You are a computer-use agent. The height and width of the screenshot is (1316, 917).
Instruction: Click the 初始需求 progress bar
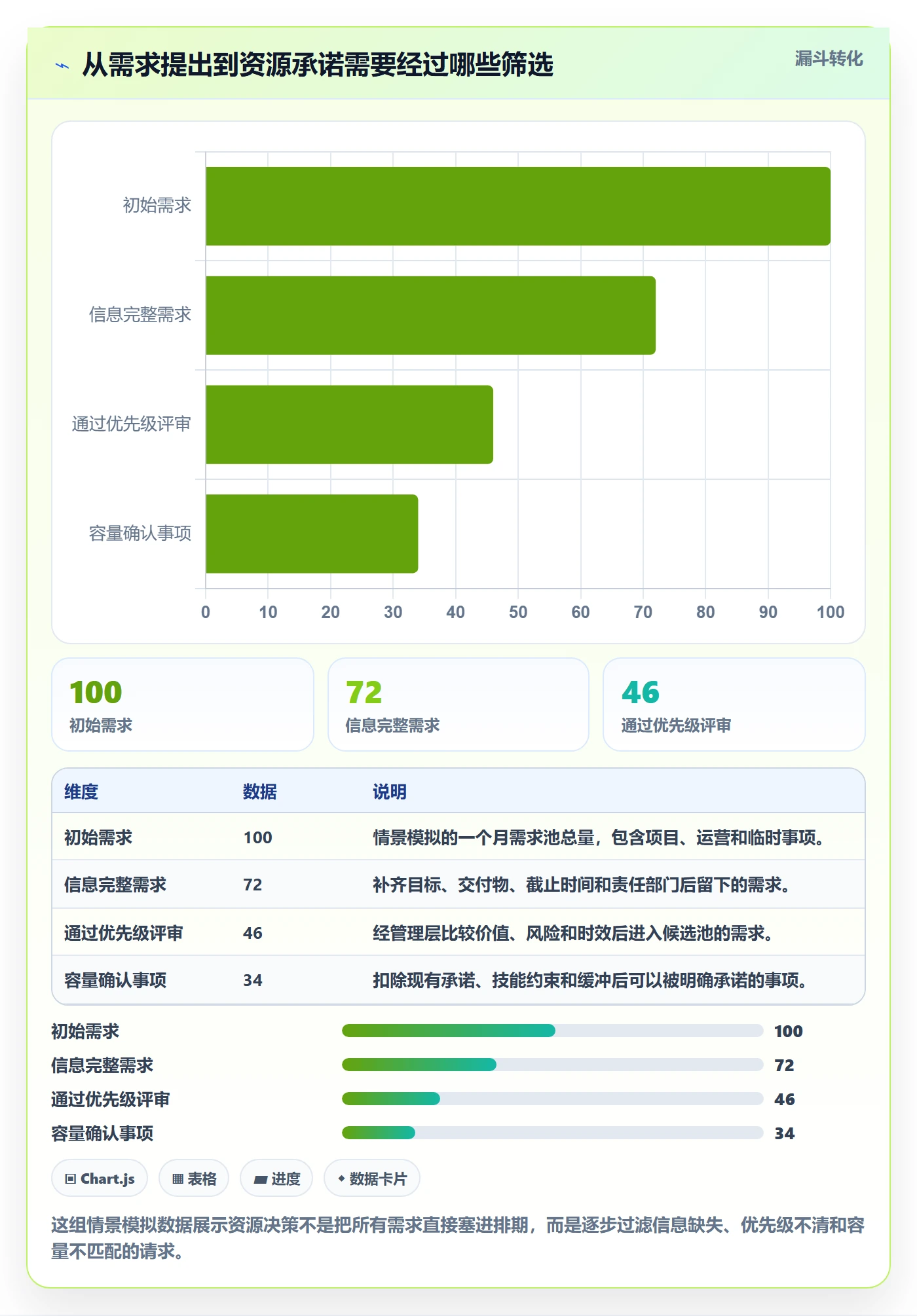[x=552, y=1031]
